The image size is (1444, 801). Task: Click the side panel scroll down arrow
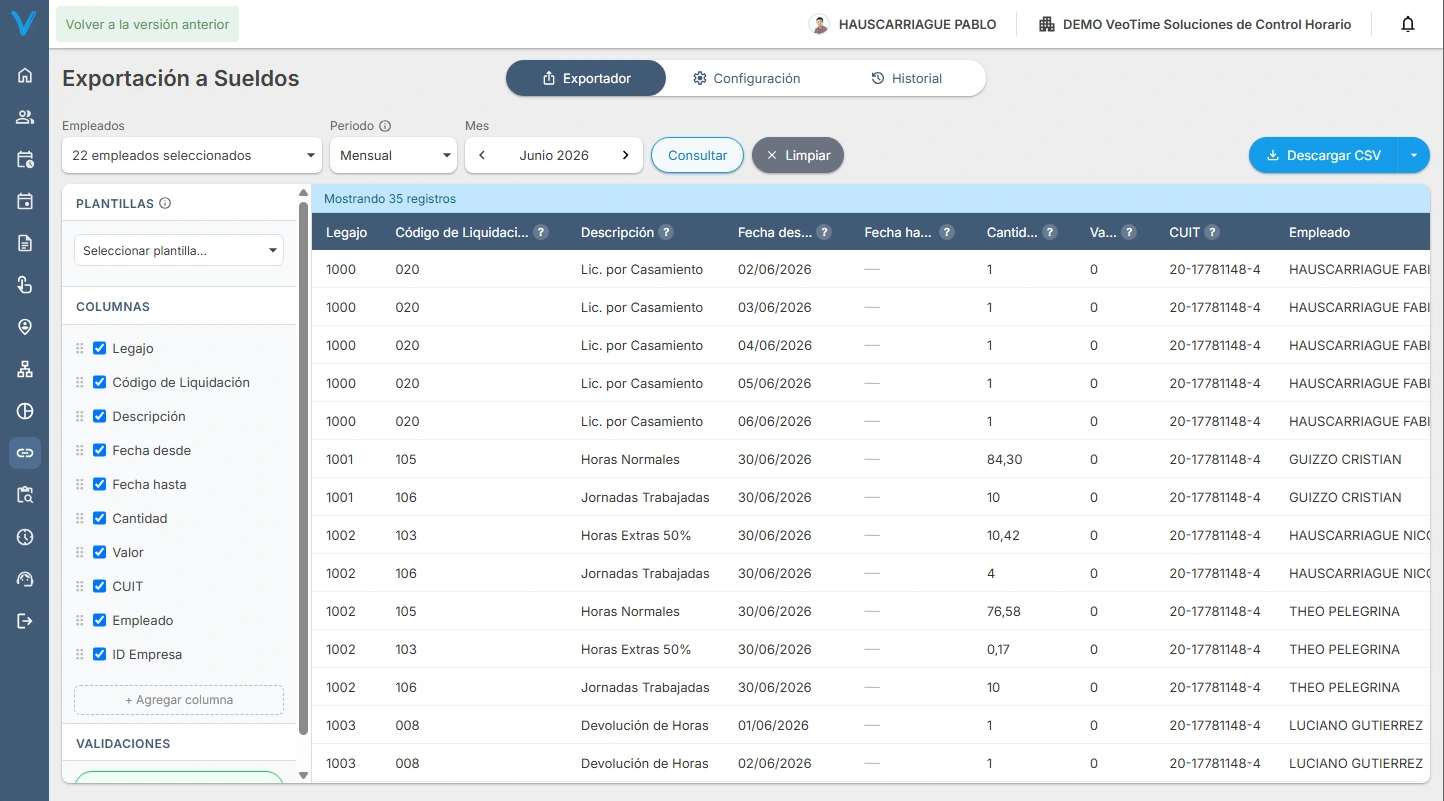[x=303, y=775]
